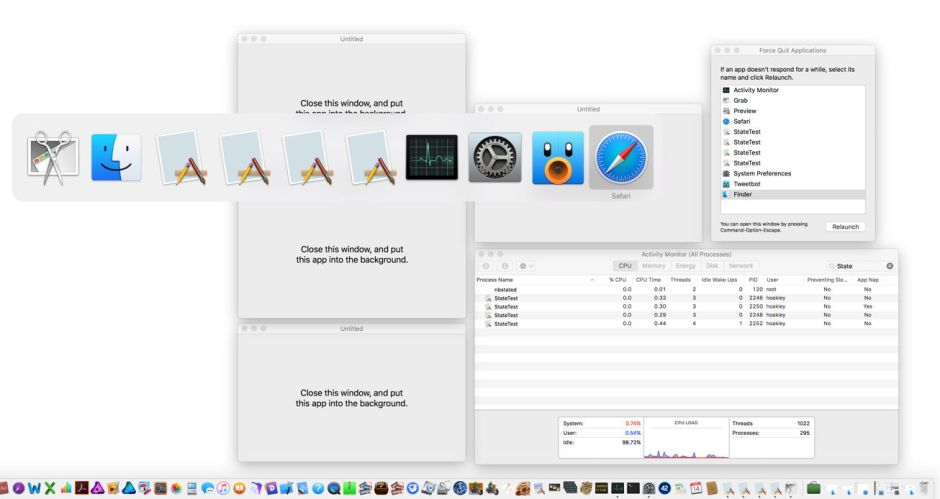Open Photos app in the Dock
The image size is (940, 499).
(176, 488)
